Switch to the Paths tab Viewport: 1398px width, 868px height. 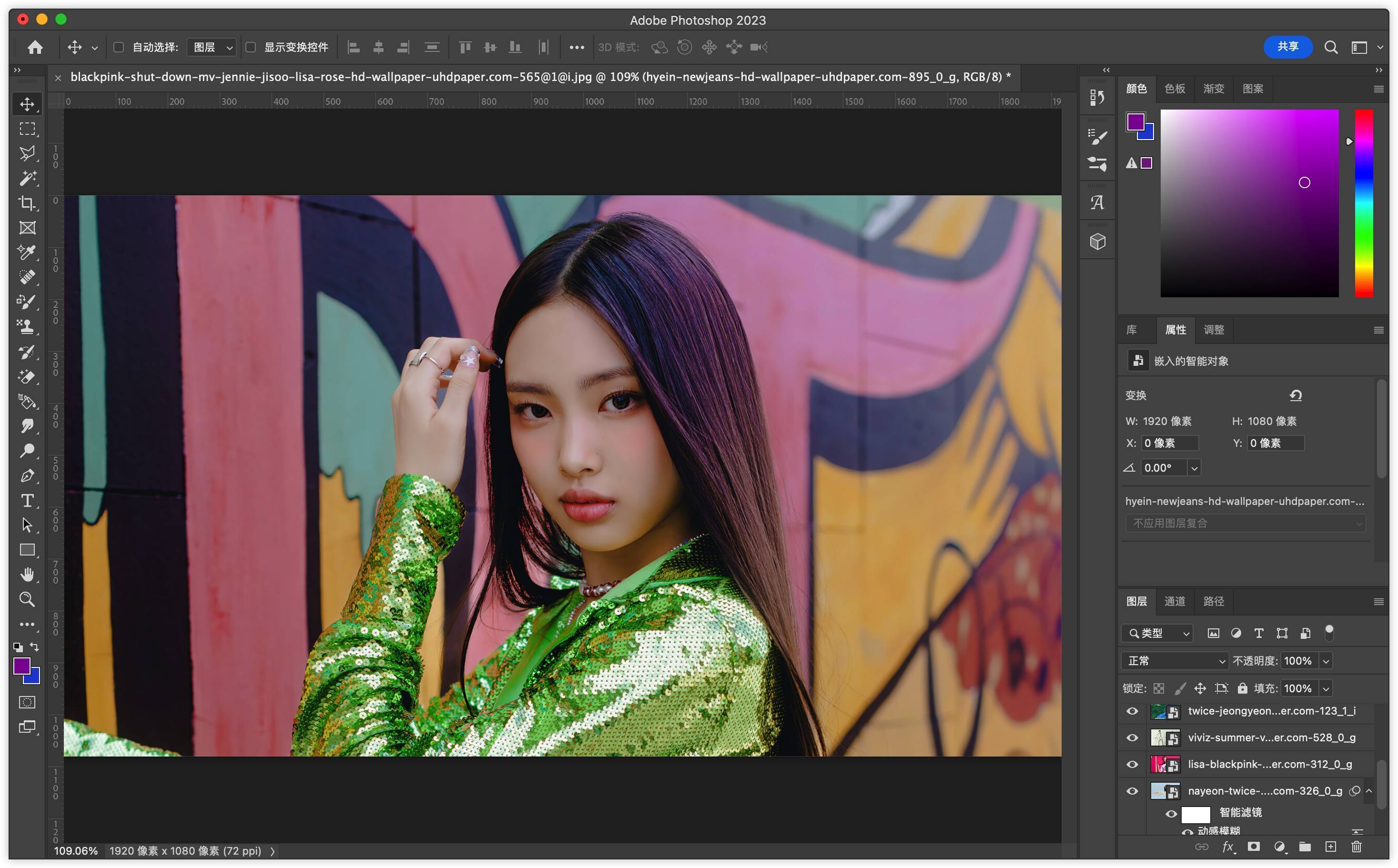point(1213,601)
